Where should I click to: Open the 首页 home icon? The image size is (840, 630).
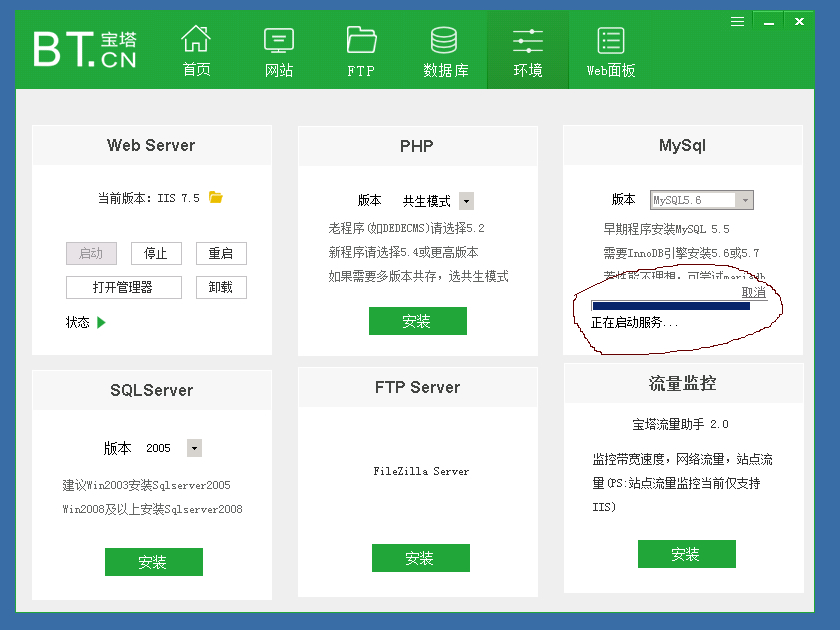pos(196,39)
